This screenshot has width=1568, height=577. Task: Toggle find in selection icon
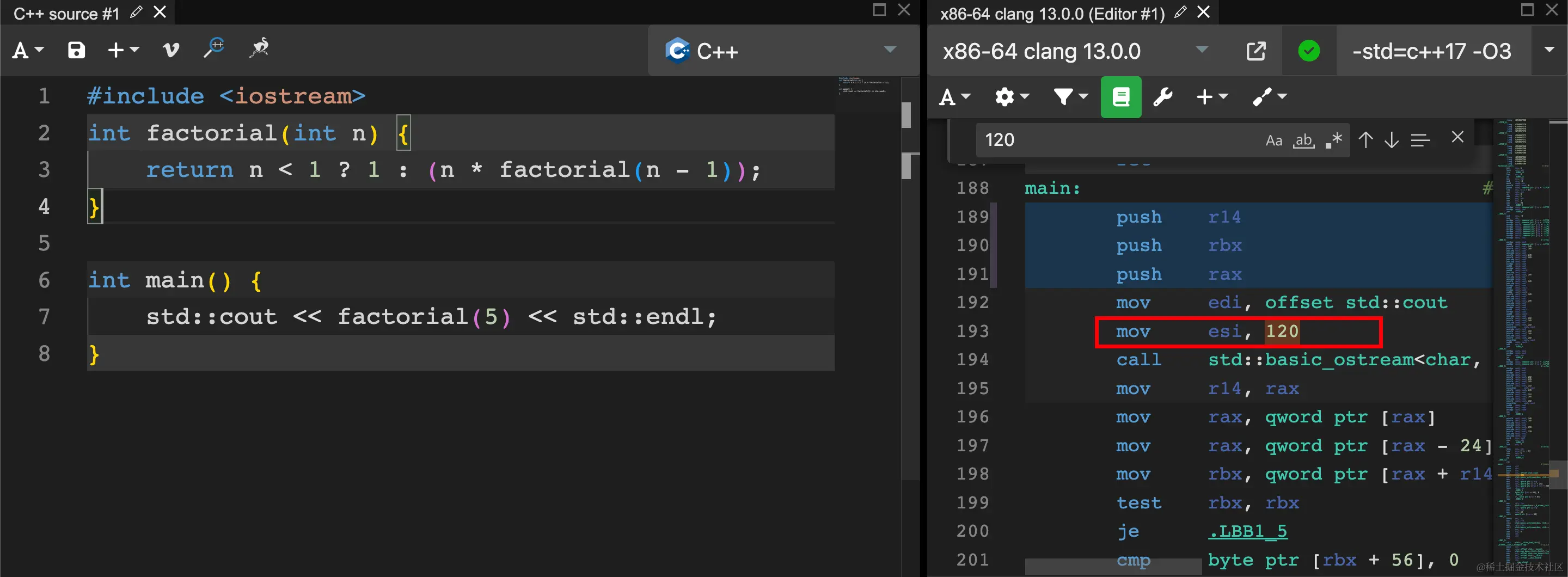tap(1420, 140)
